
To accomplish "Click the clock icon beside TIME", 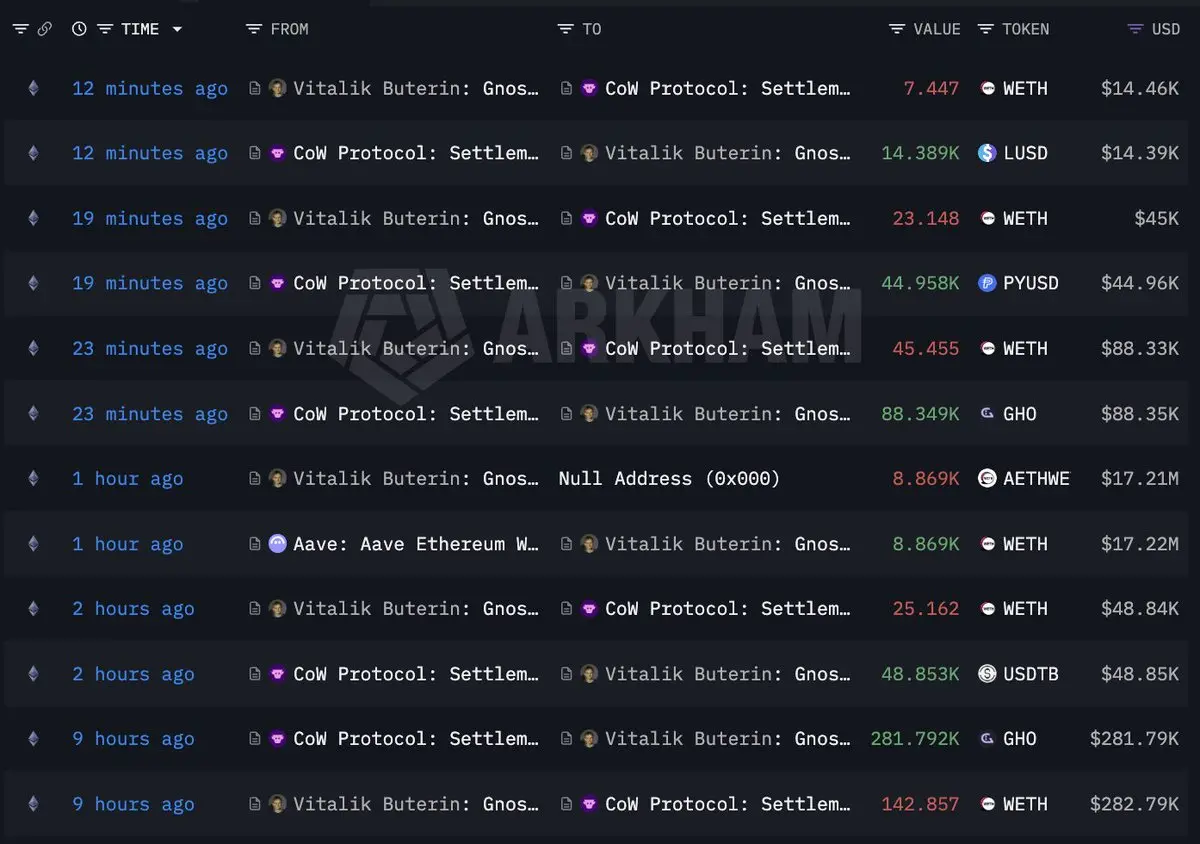I will (79, 29).
